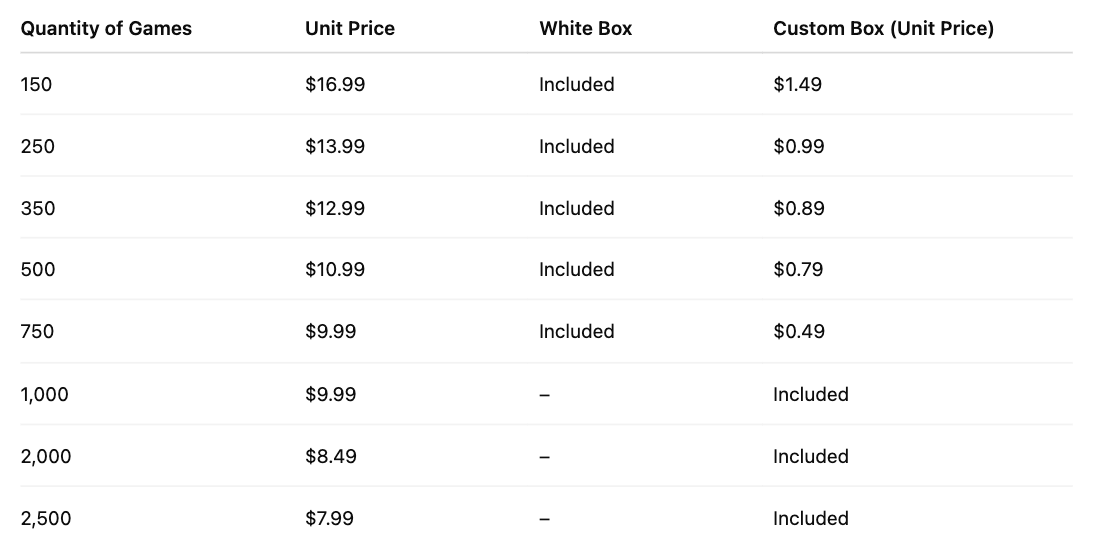Select the $7.99 unit price cell
1120x555 pixels.
pyautogui.click(x=330, y=519)
